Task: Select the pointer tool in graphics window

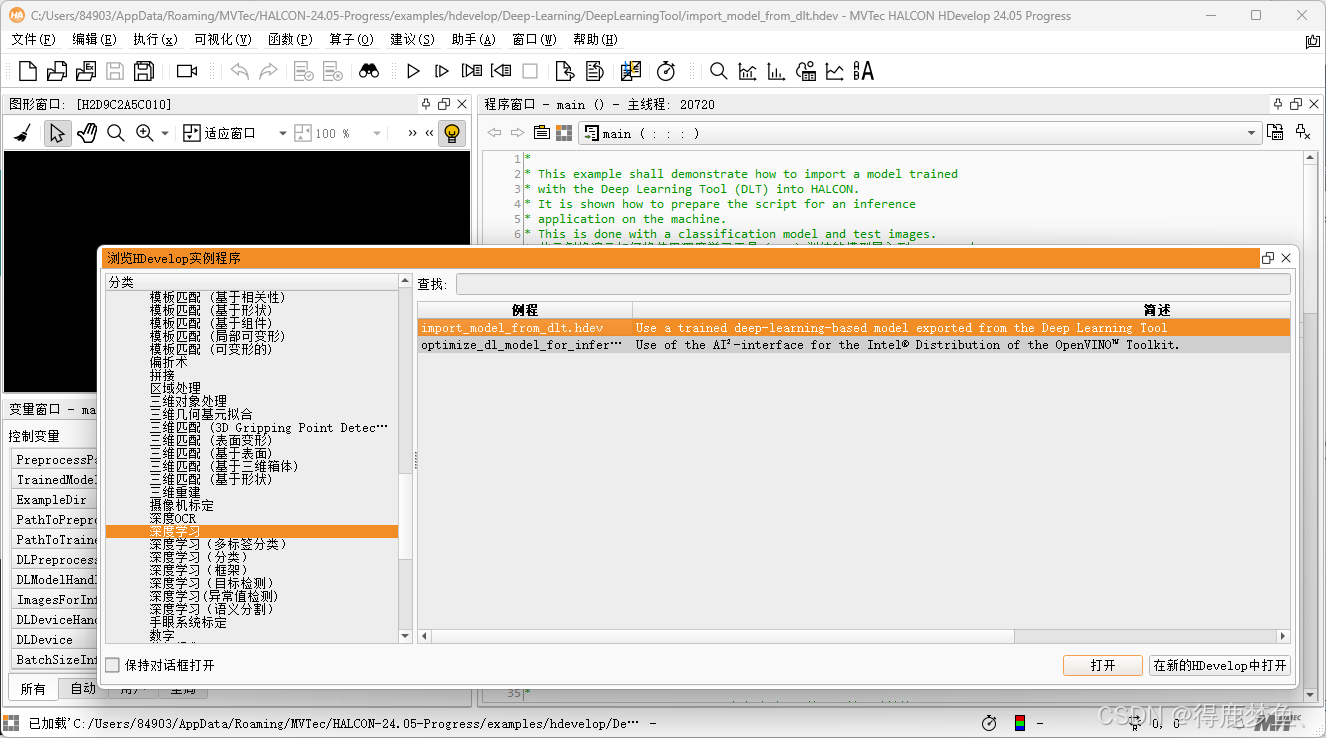Action: [x=57, y=133]
